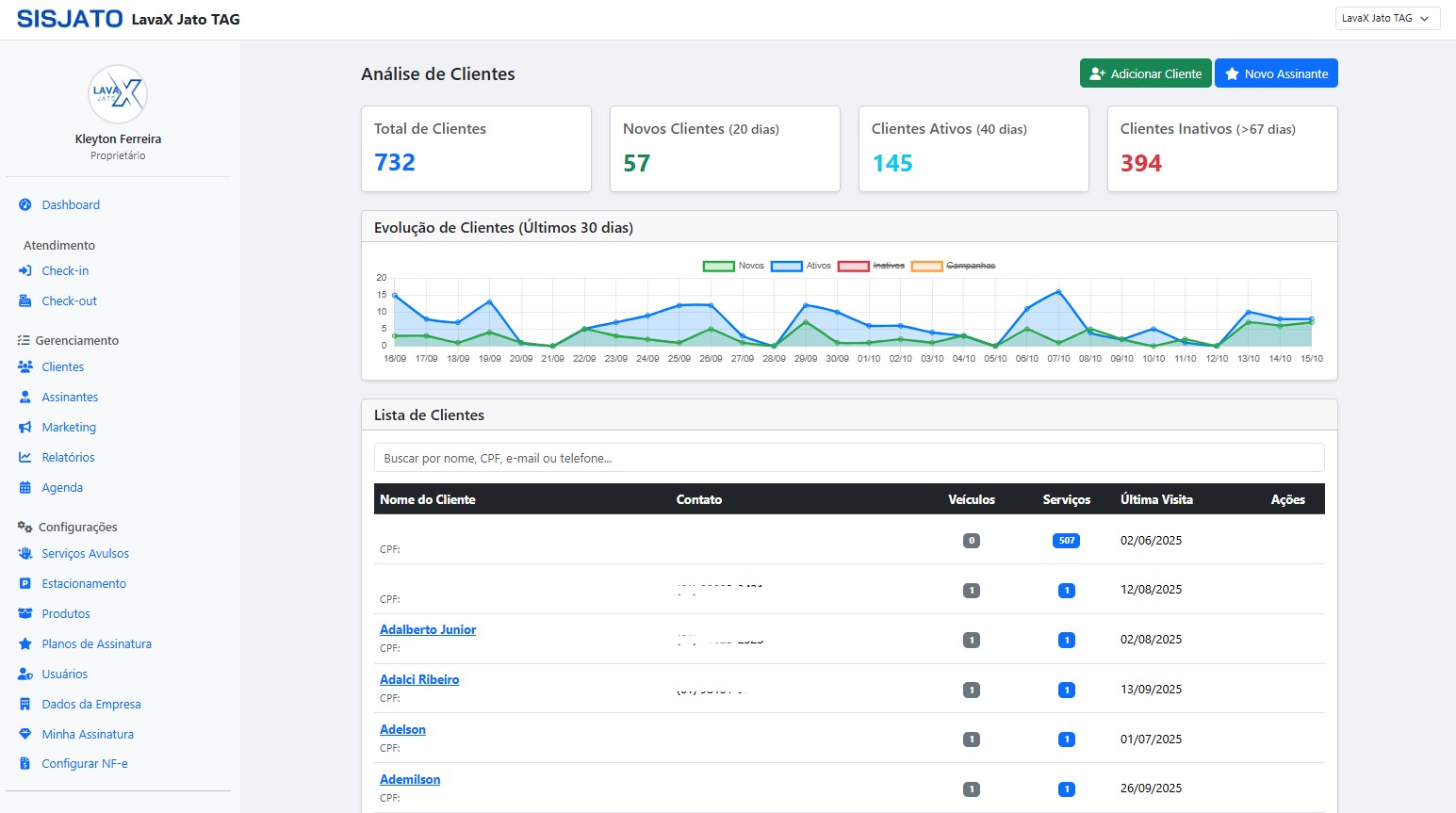Show the Inativos series in chart legend
The image size is (1456, 813).
pyautogui.click(x=871, y=266)
